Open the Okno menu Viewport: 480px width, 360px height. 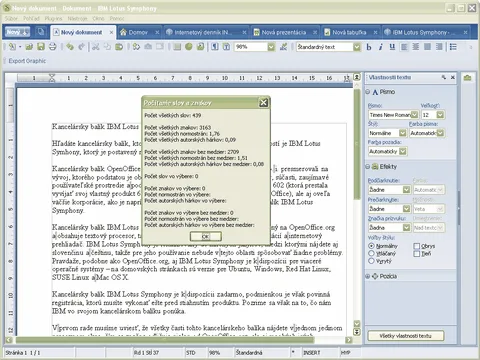98,18
